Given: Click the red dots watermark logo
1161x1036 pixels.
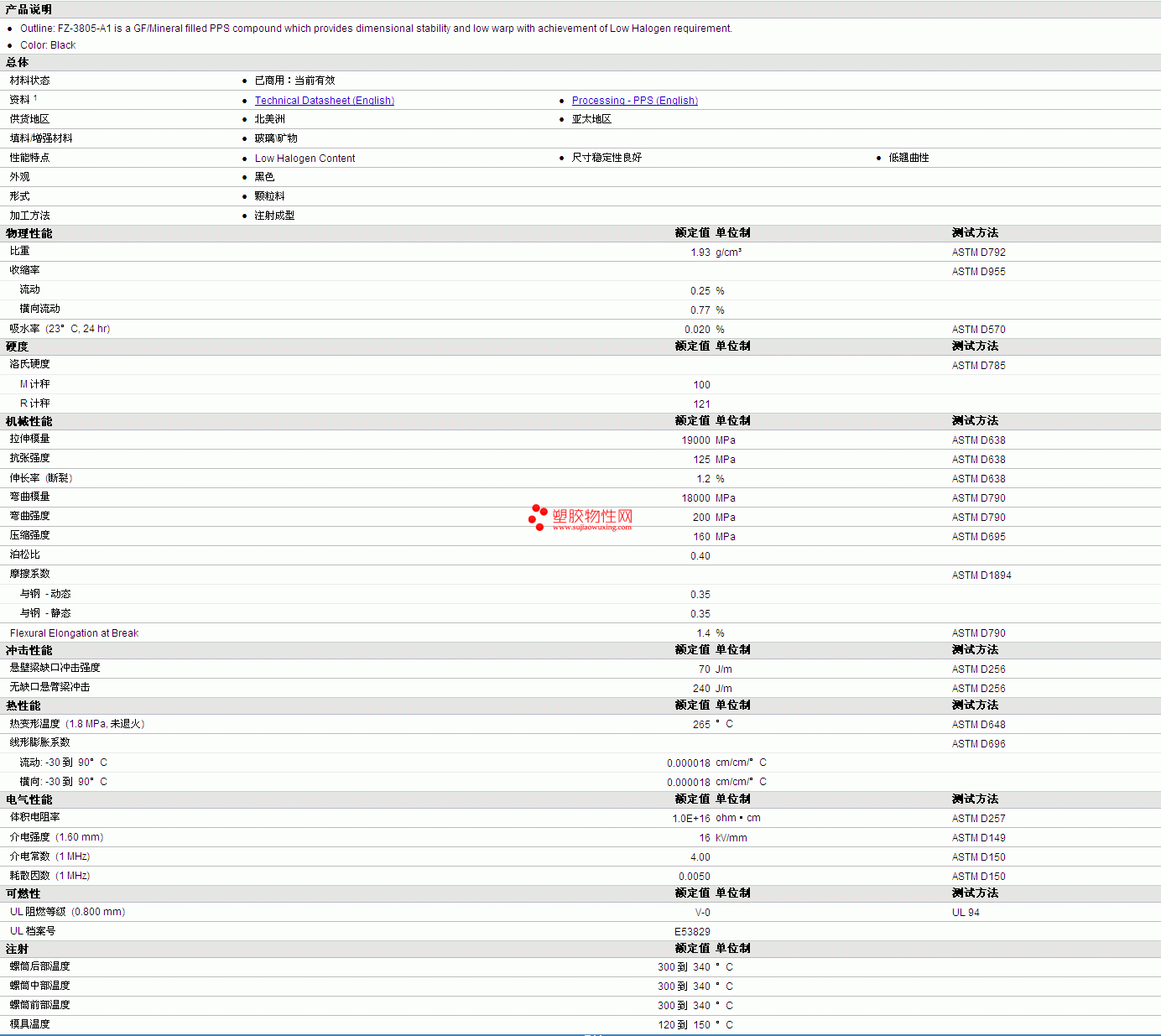Looking at the screenshot, I should (538, 517).
